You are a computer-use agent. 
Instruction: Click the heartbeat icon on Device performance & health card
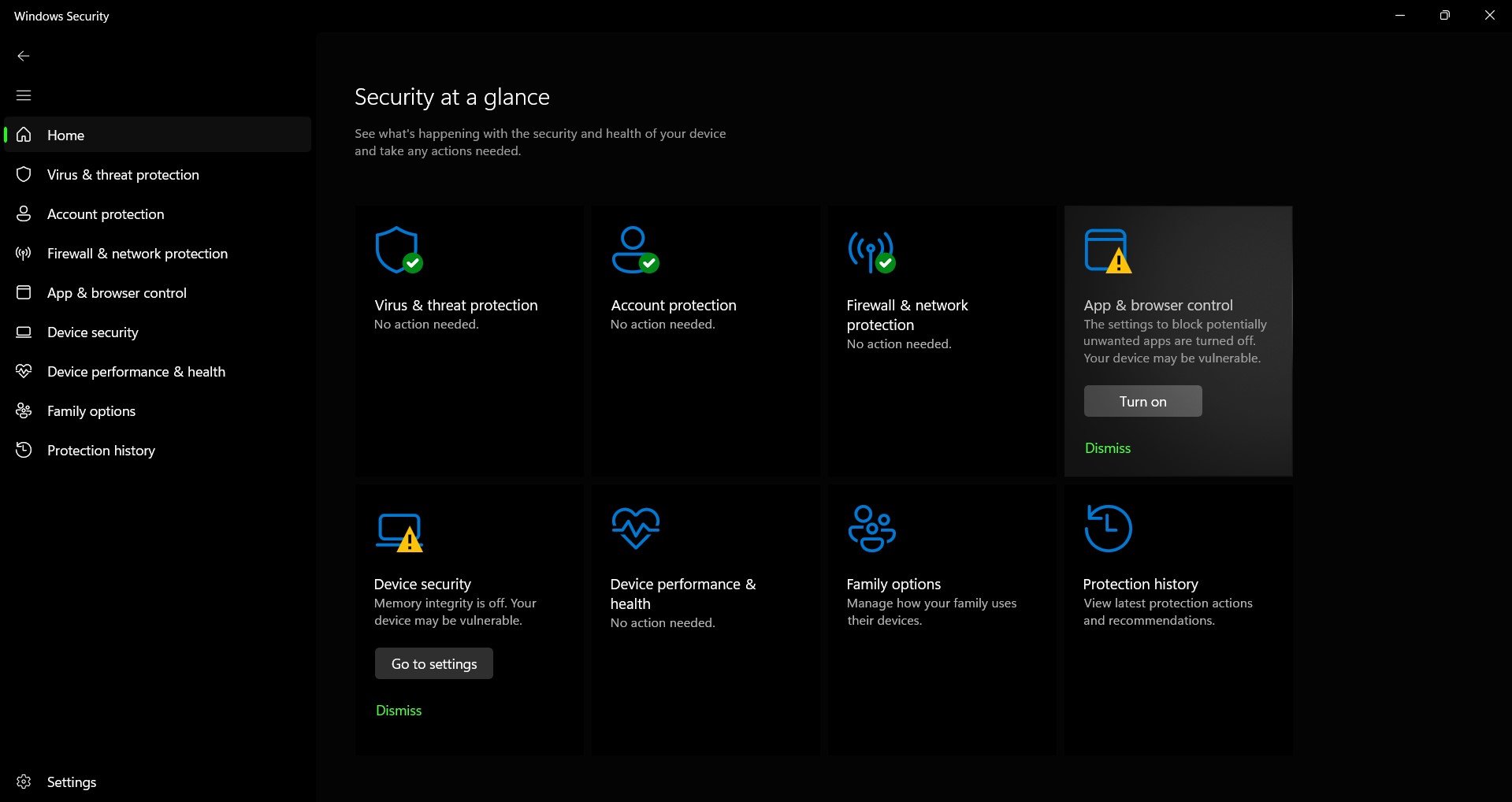pos(636,528)
